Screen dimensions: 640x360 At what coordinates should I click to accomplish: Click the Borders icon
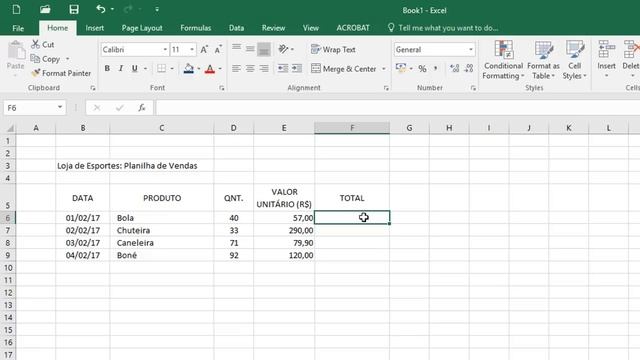[162, 69]
